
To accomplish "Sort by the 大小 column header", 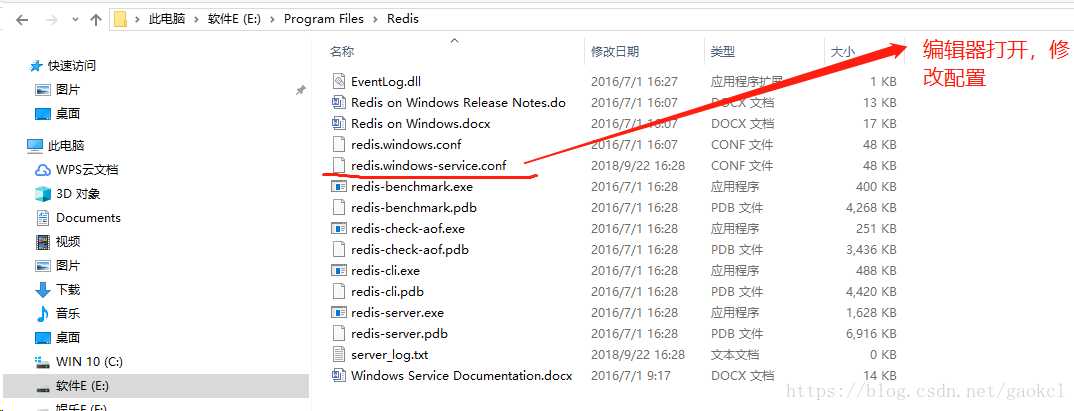I will 842,51.
